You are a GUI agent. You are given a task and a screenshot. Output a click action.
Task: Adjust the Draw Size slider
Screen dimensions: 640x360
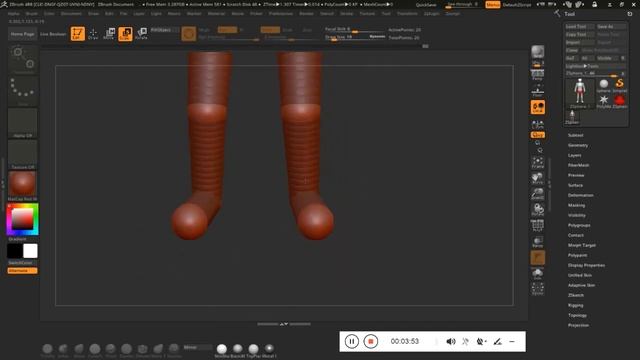(x=355, y=37)
